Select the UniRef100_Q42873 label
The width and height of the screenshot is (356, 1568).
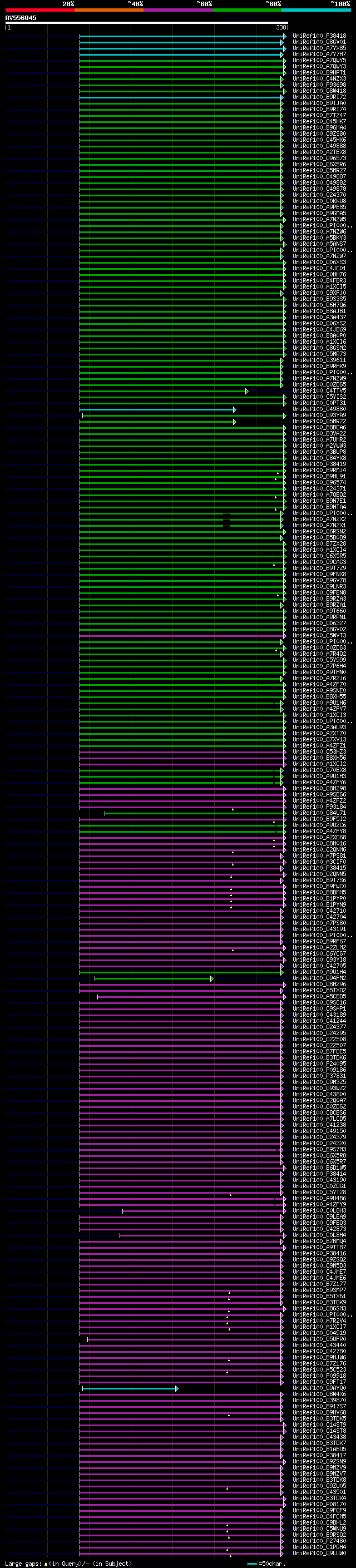[319, 1229]
